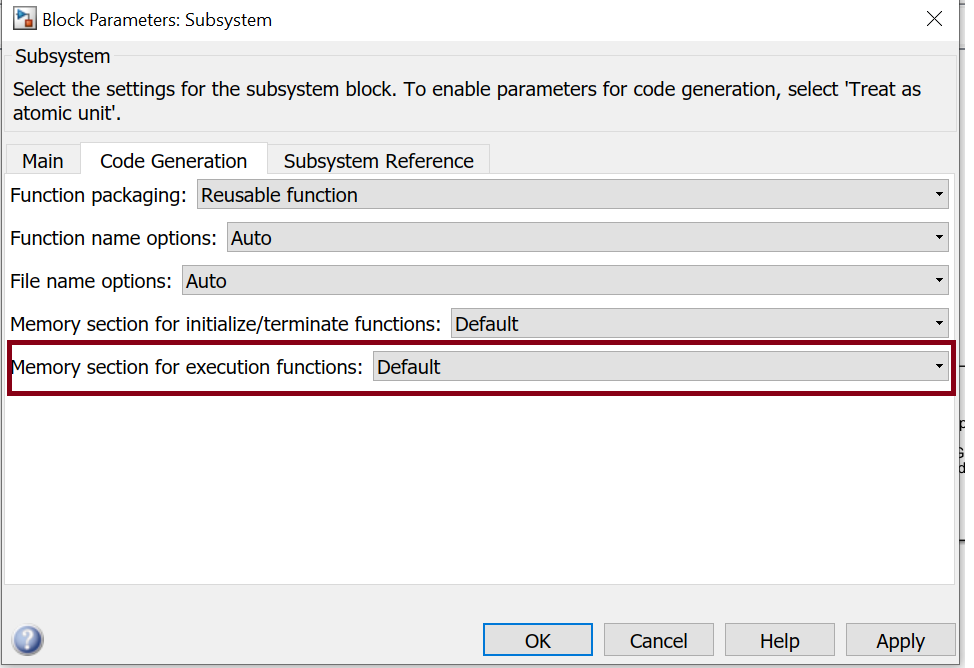Click the Cancel button
The image size is (974, 668).
tap(658, 640)
